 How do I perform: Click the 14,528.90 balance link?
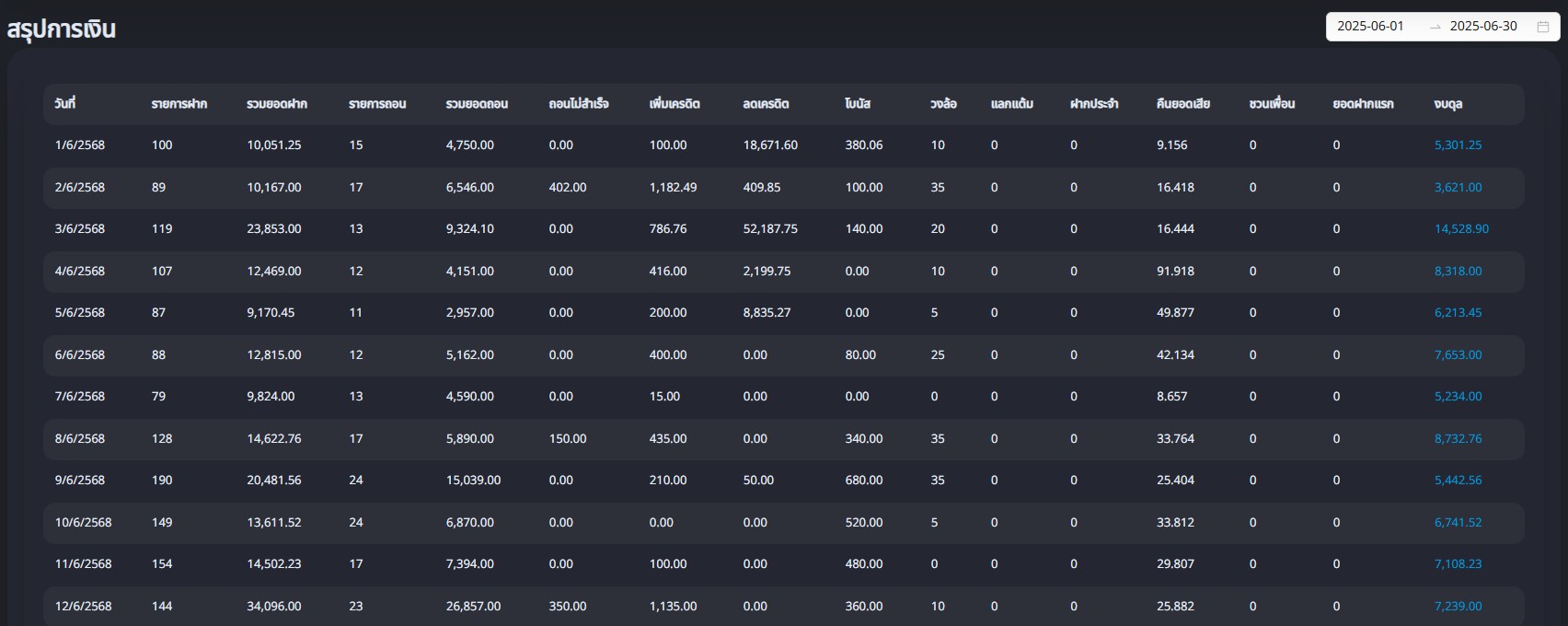click(1460, 229)
